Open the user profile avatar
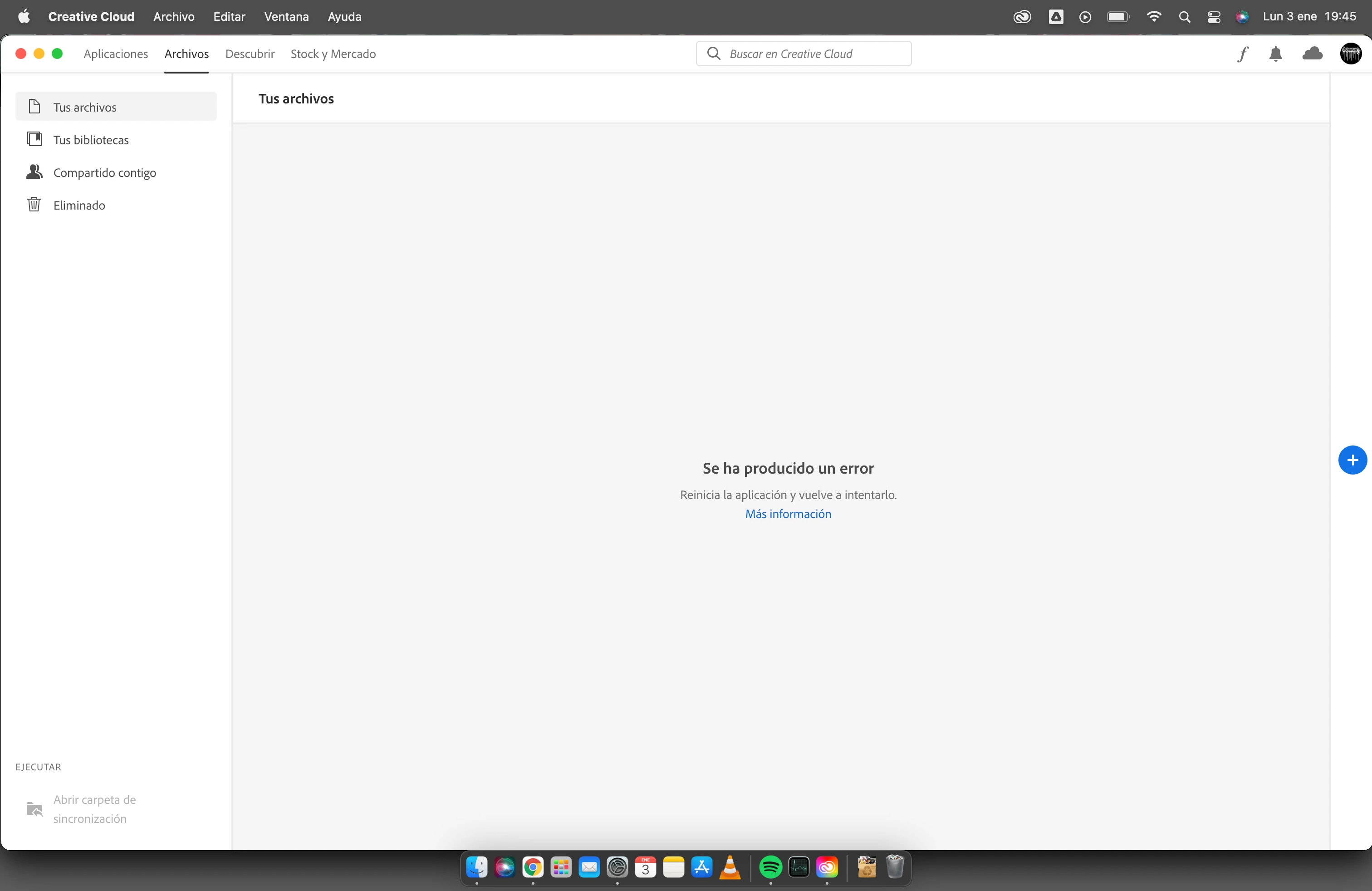This screenshot has height=891, width=1372. tap(1350, 54)
